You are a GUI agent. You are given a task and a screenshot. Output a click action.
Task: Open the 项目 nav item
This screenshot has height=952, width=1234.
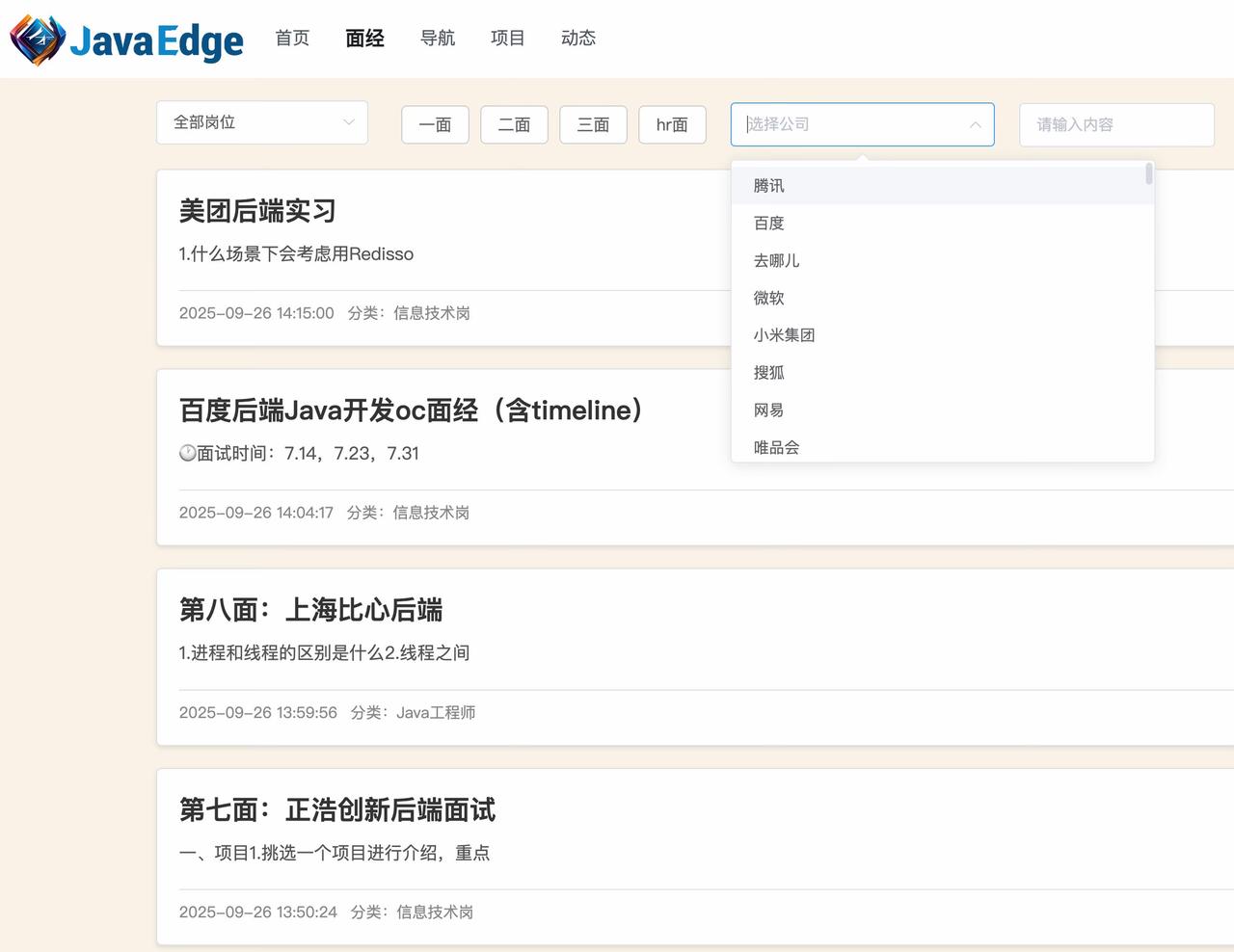(x=508, y=38)
